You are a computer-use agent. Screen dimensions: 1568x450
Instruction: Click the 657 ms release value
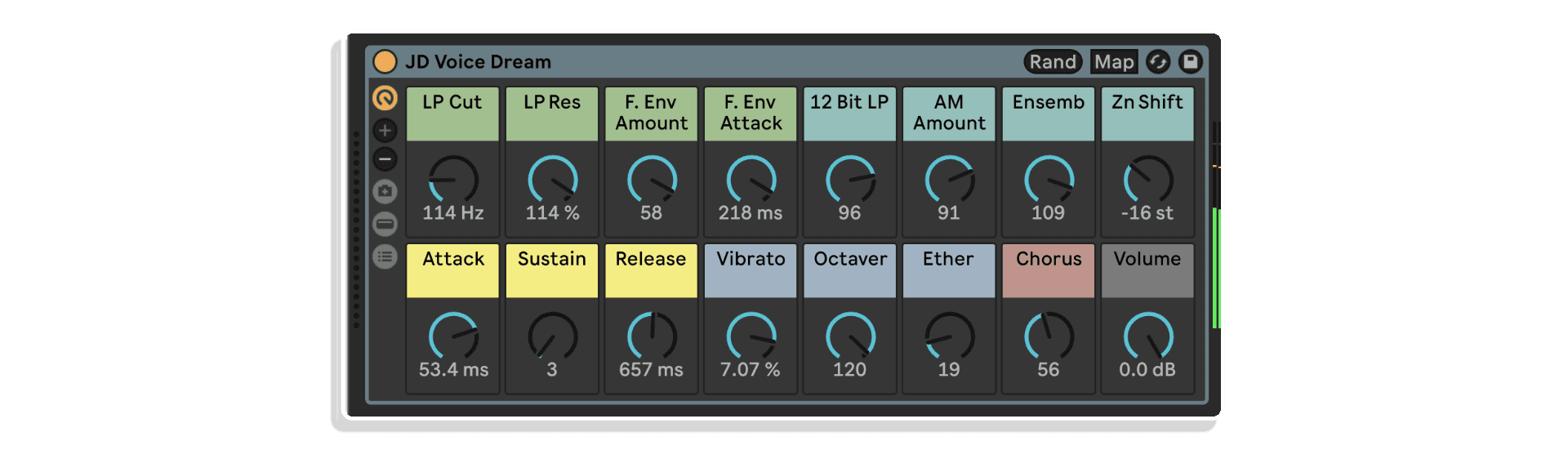652,370
